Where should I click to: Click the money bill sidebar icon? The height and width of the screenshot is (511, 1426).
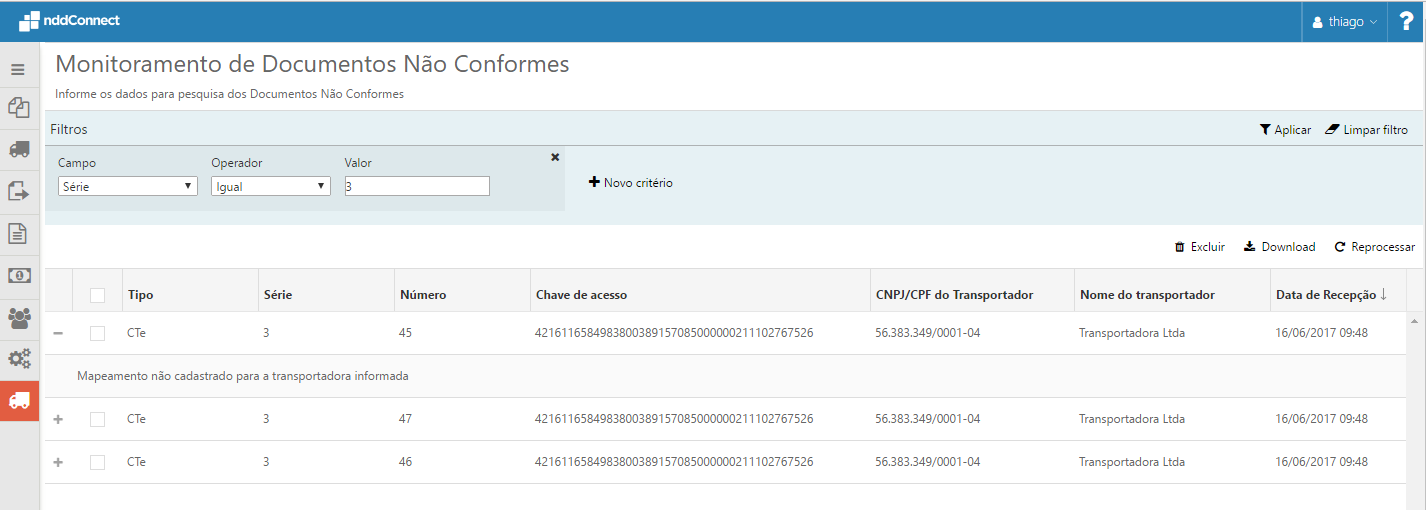[x=18, y=275]
